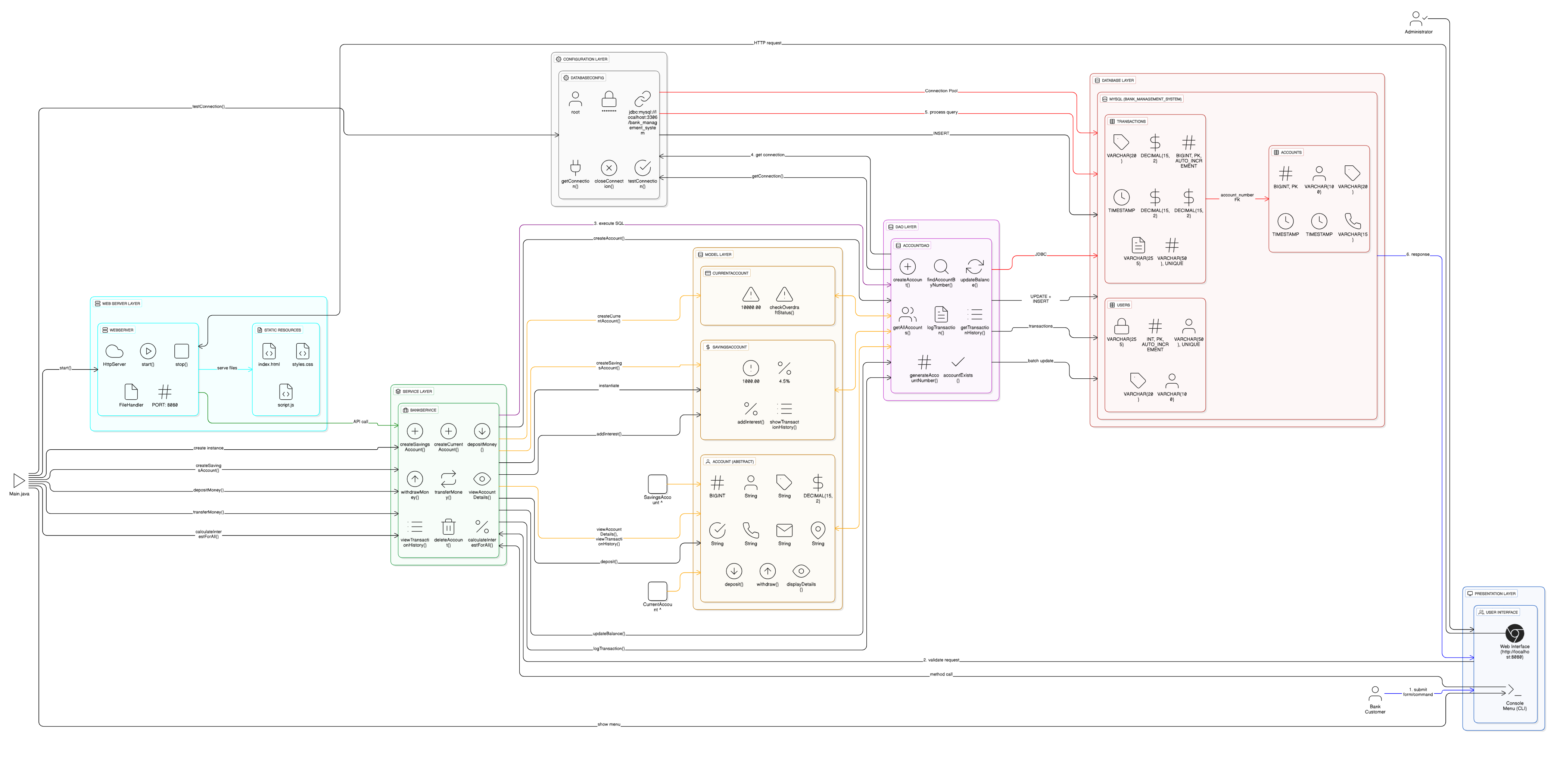Select the viewAccountDetails() eye icon
1554x784 pixels.
(482, 479)
